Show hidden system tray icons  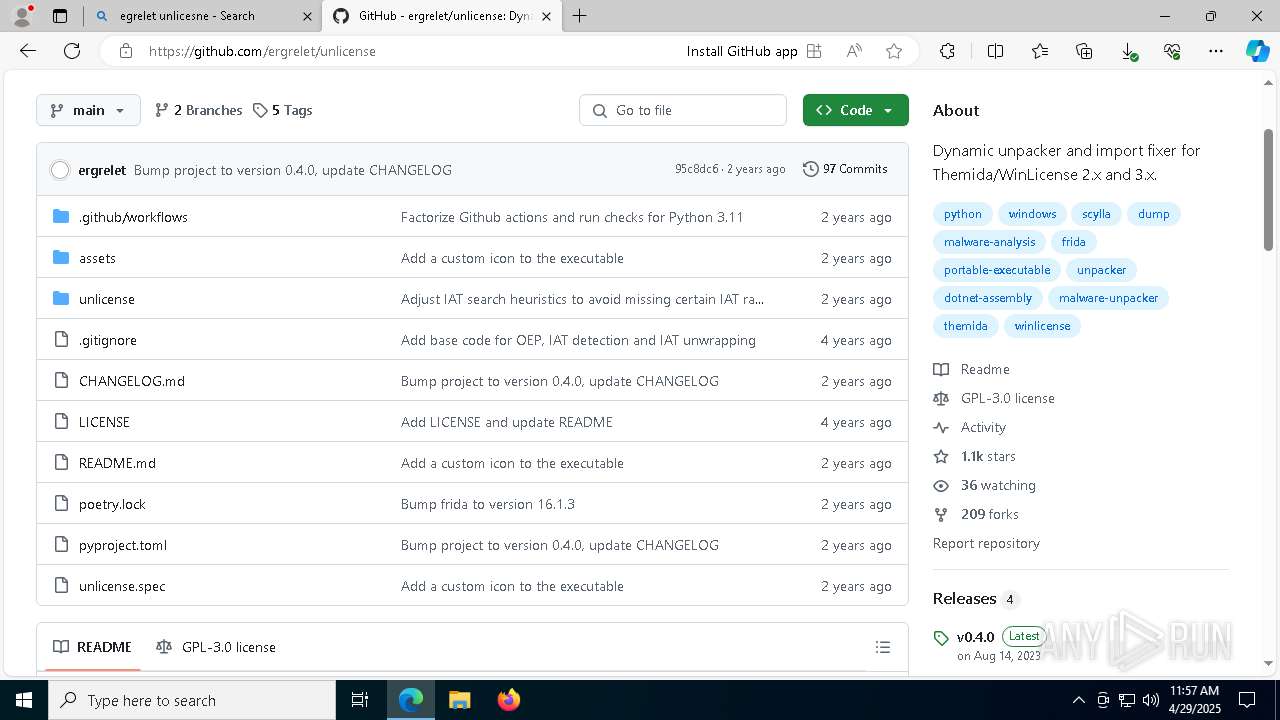pos(1078,700)
